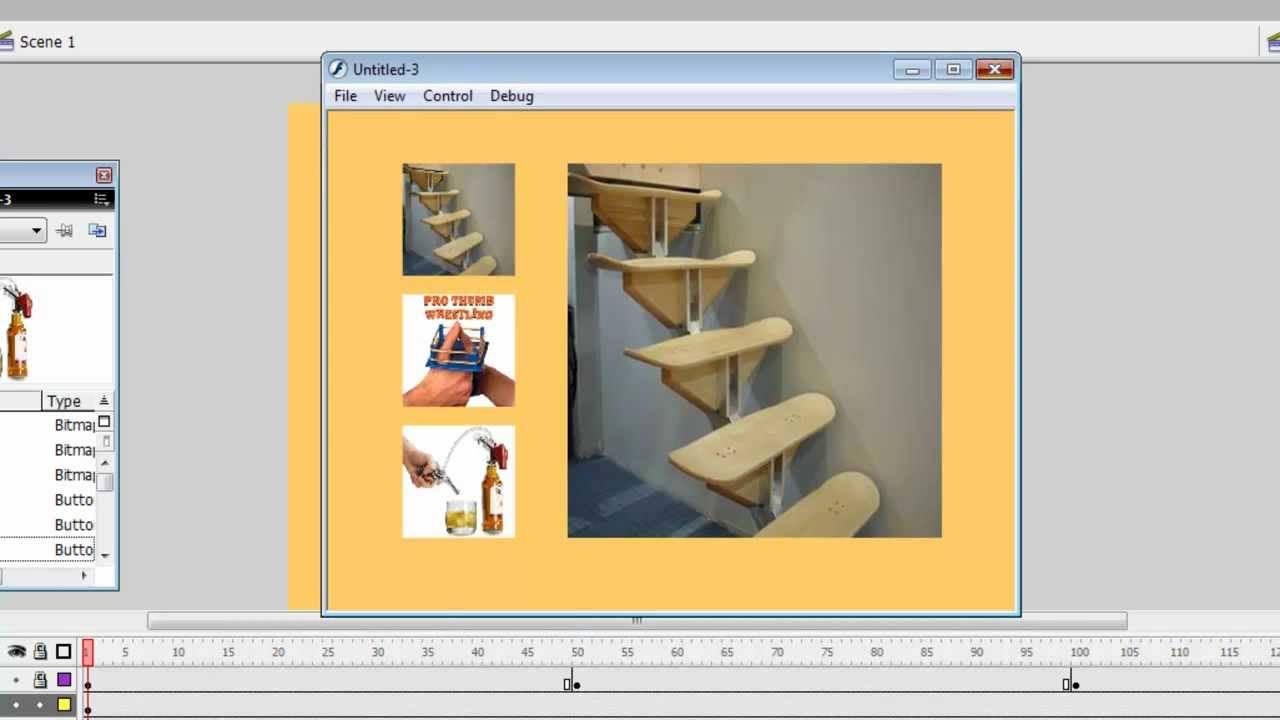Select the frame 1 keyframe on the purple layer
The image size is (1280, 720).
coord(88,684)
